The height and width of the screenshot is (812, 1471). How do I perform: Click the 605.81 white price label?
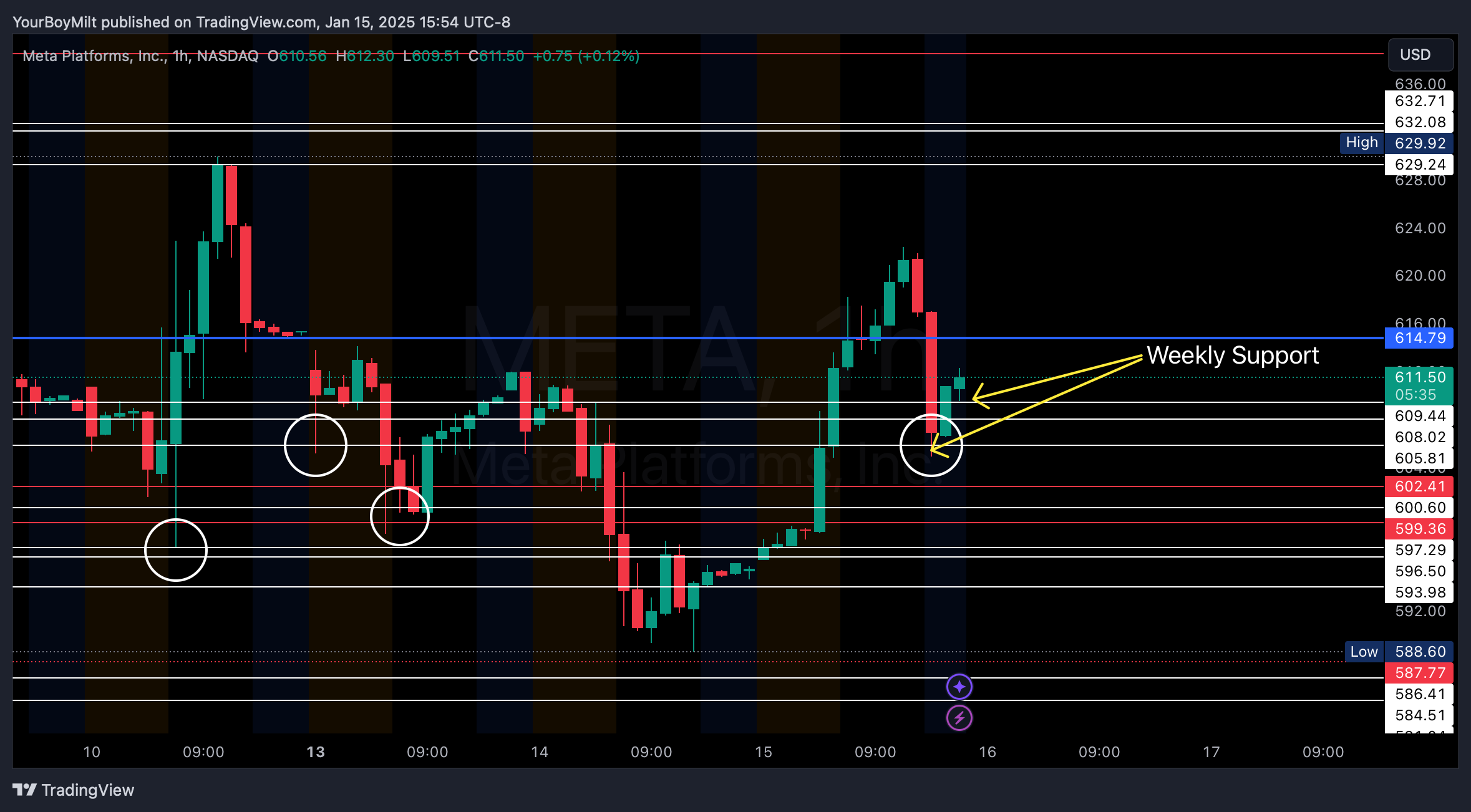point(1419,458)
